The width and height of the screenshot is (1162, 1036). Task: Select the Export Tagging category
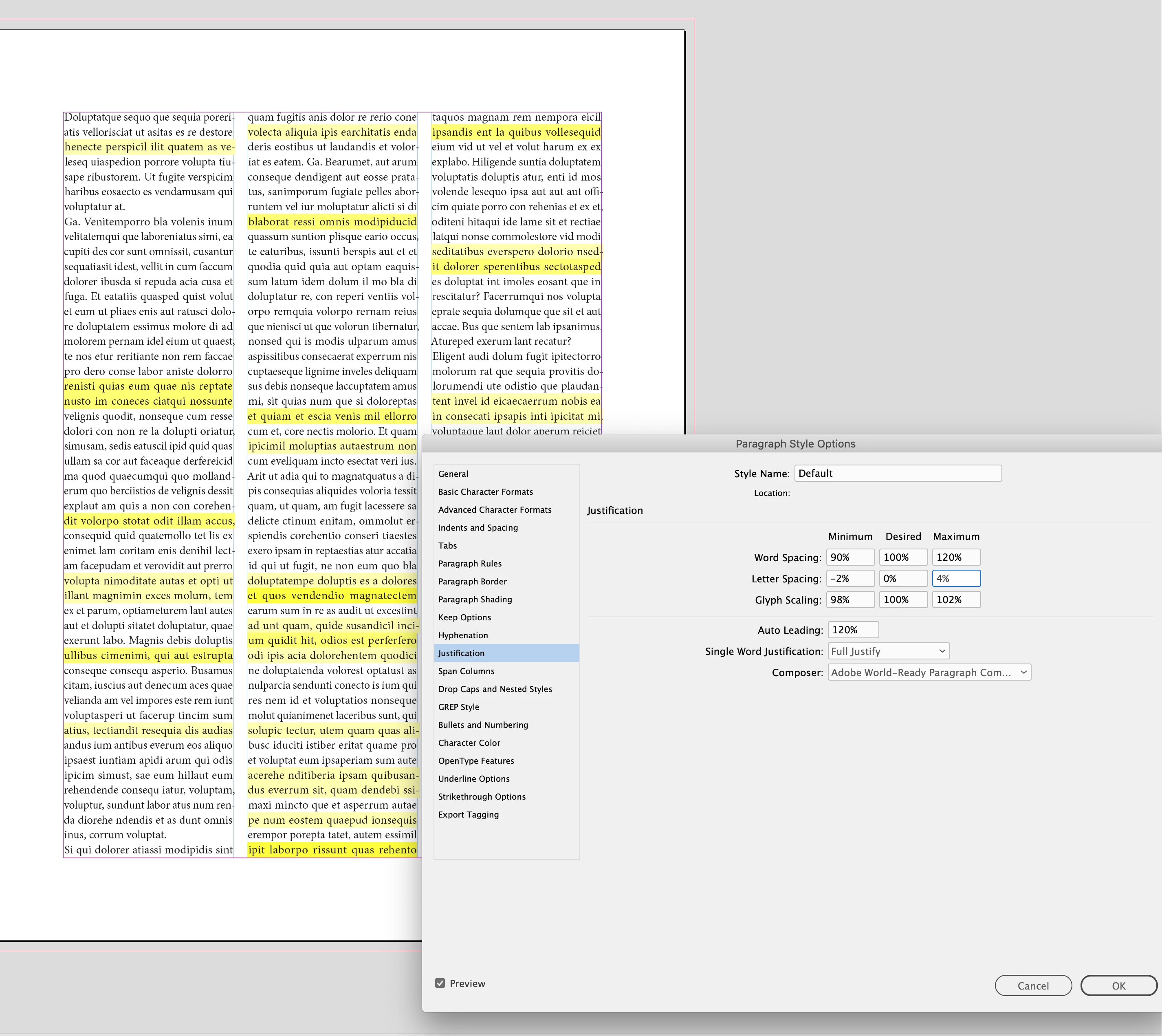tap(468, 815)
